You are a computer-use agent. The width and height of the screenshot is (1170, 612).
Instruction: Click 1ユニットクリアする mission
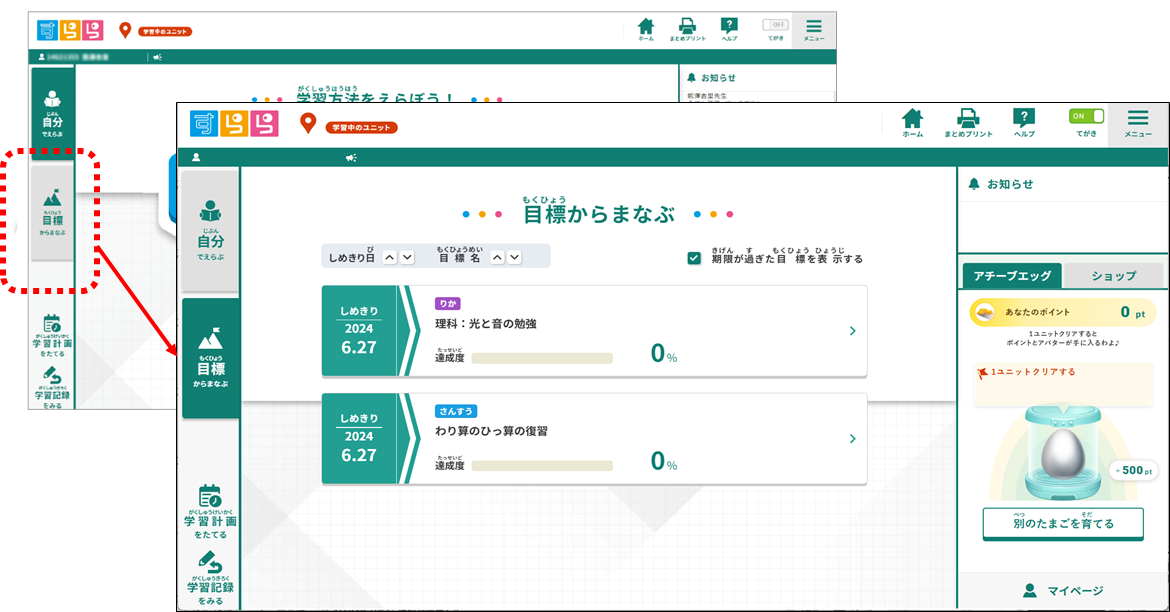[x=1065, y=384]
